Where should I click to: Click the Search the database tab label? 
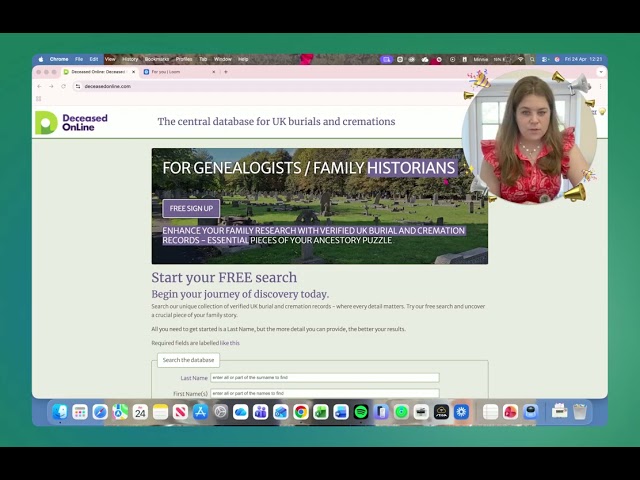point(188,360)
